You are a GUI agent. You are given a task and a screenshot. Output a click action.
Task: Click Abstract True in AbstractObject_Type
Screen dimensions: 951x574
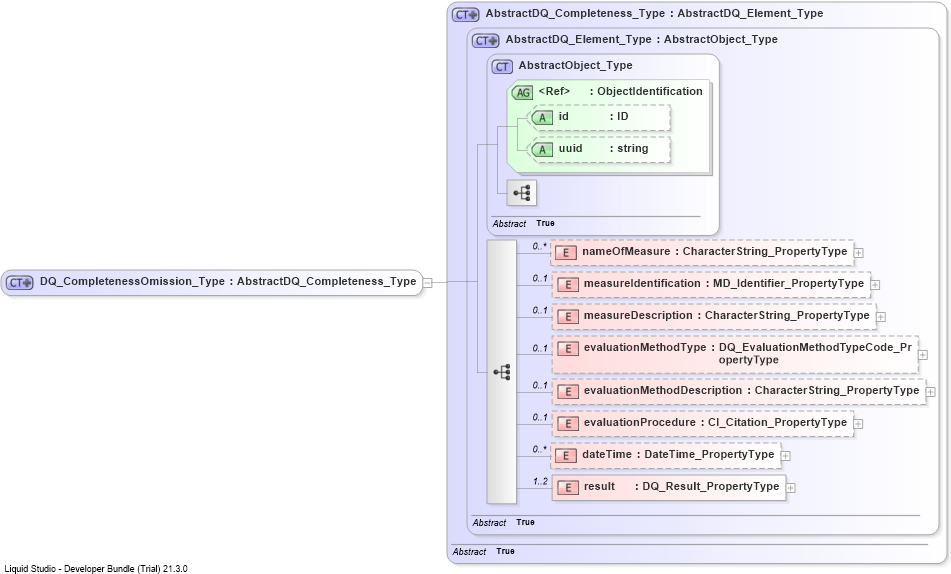click(x=523, y=224)
